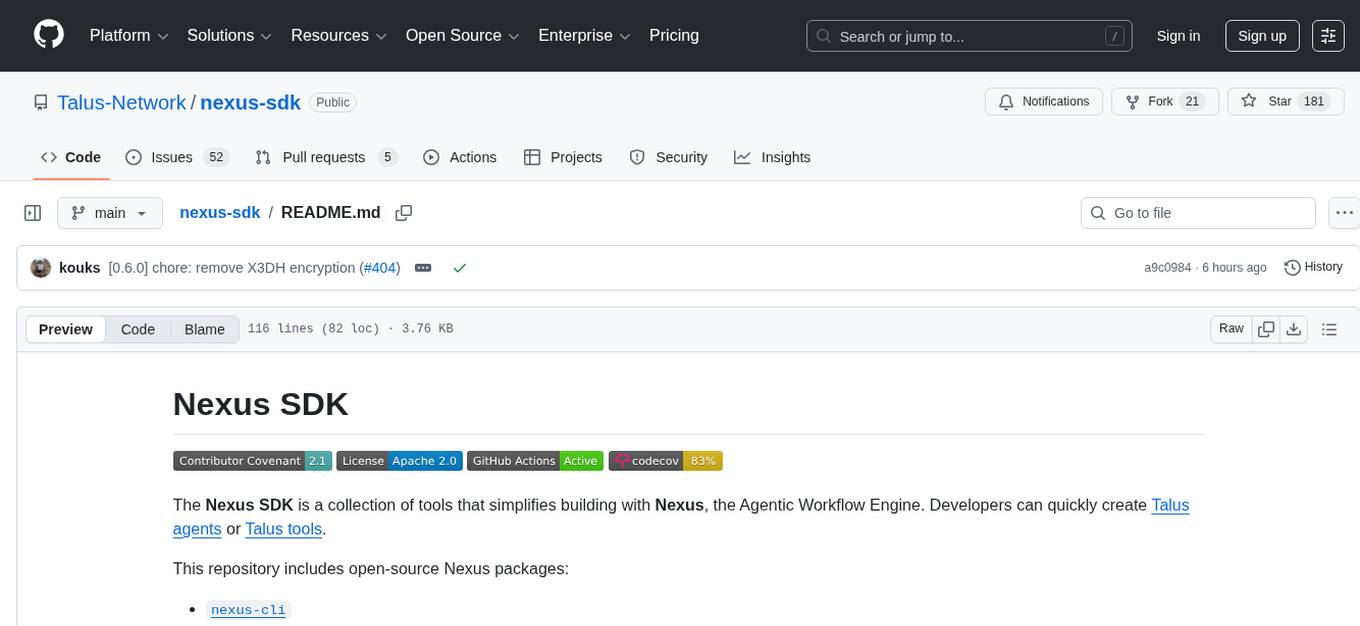
Task: Open file History for README.md
Action: tap(1313, 267)
